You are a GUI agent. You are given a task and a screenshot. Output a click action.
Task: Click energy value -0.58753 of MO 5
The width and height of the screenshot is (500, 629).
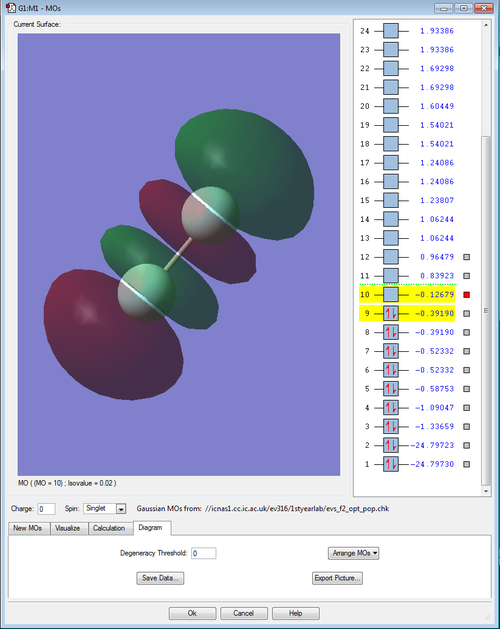pos(435,389)
